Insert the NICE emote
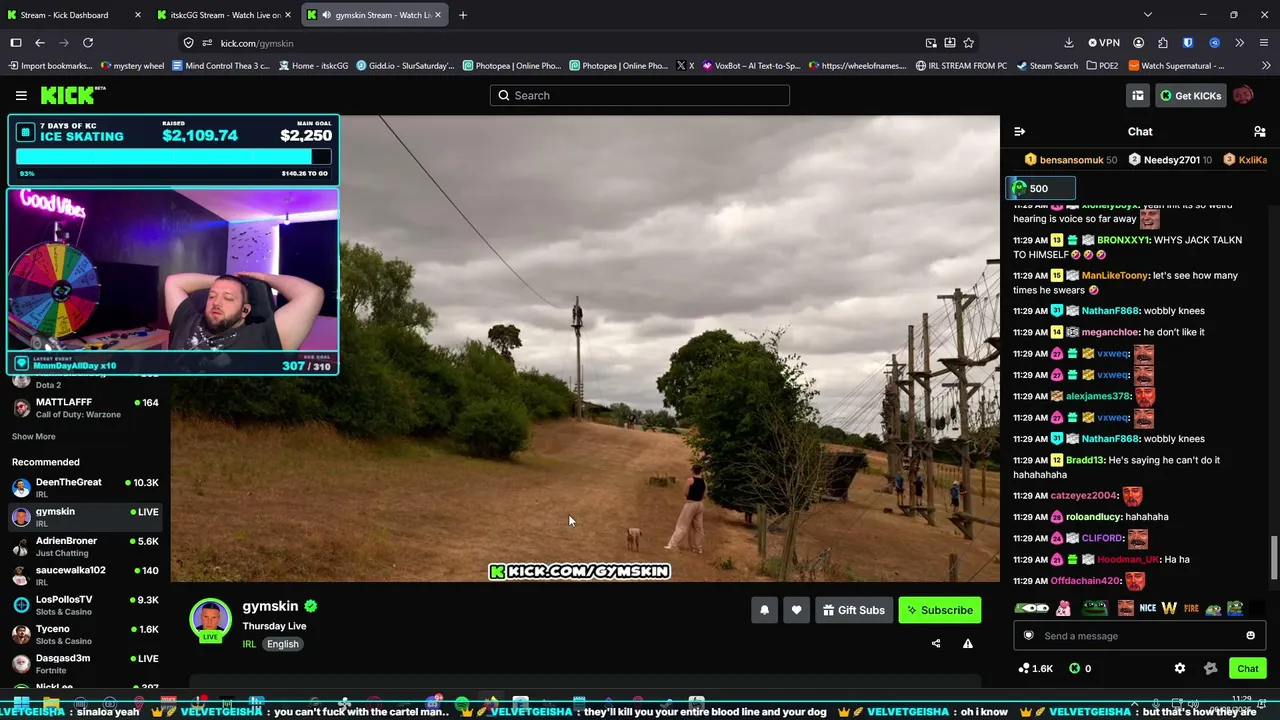Screen dimensions: 1280x720 click(1147, 608)
